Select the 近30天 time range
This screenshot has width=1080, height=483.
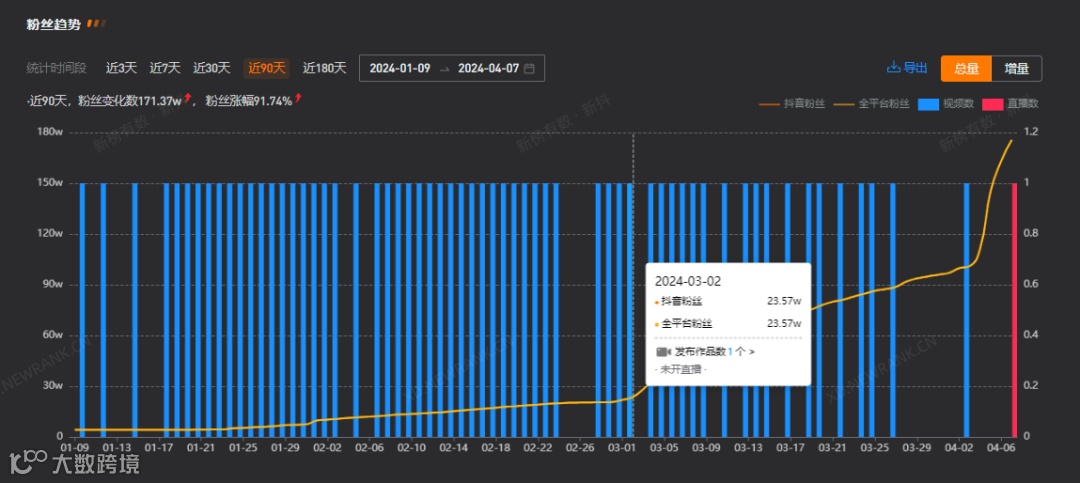(x=211, y=68)
